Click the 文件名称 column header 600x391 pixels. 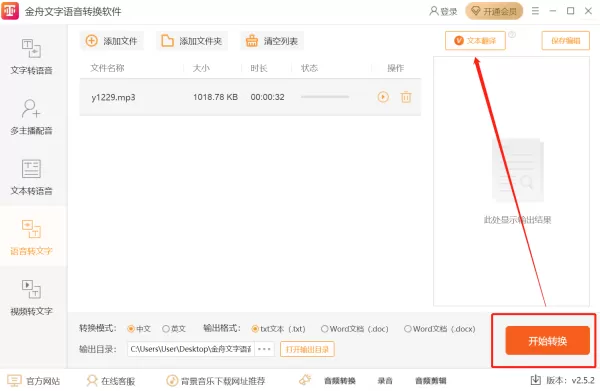108,68
